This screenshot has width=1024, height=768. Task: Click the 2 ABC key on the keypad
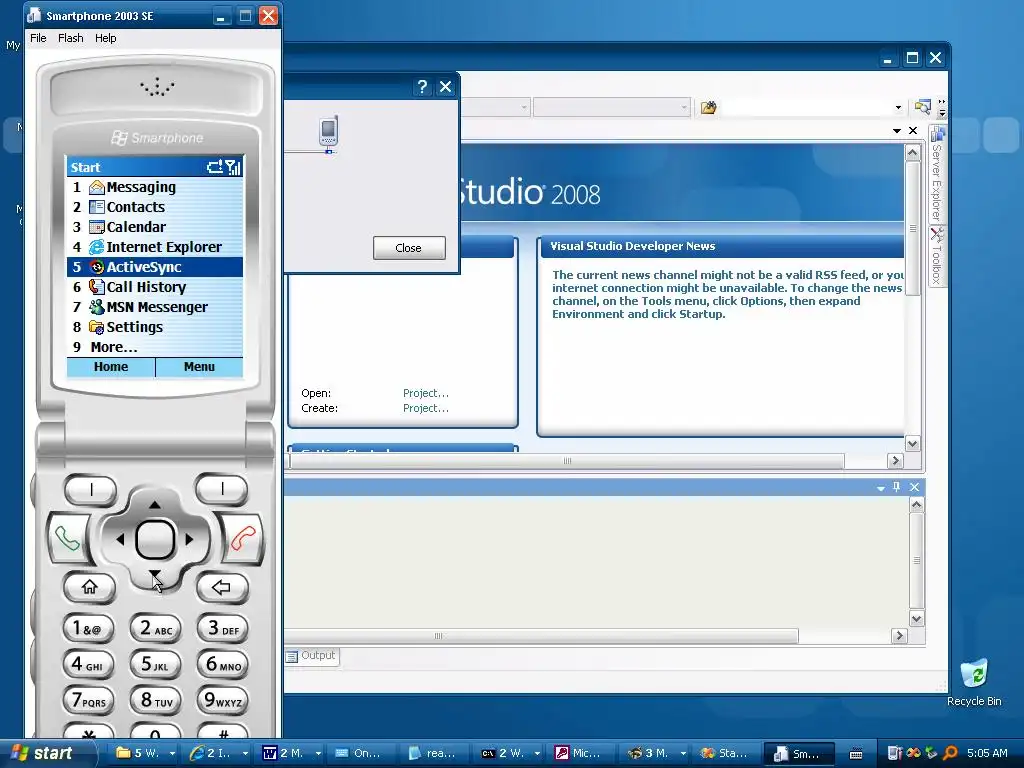(155, 628)
